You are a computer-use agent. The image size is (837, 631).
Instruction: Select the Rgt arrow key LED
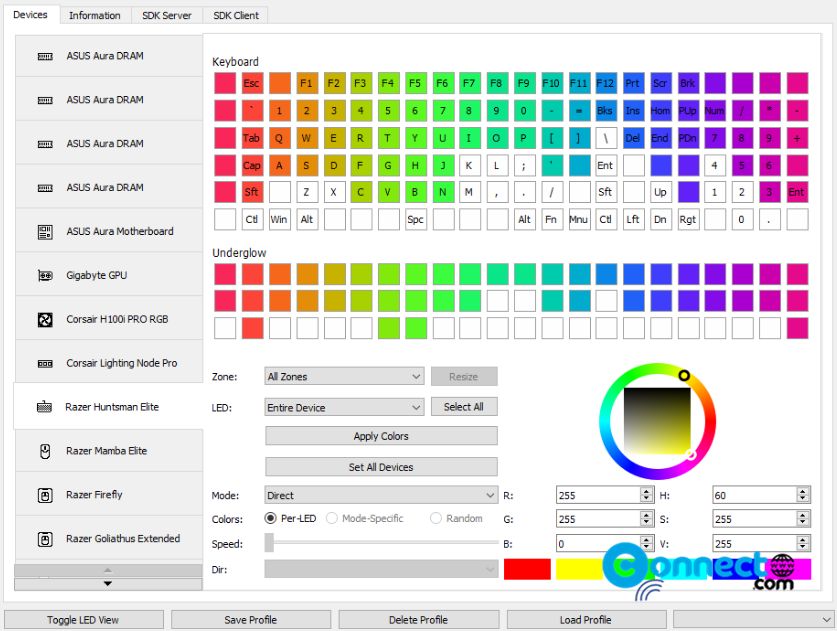point(688,219)
